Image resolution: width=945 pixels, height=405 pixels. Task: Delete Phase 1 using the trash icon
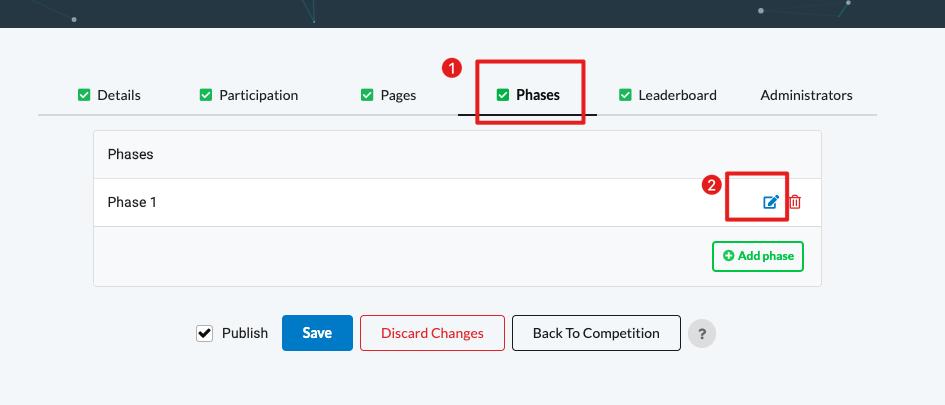(x=795, y=202)
